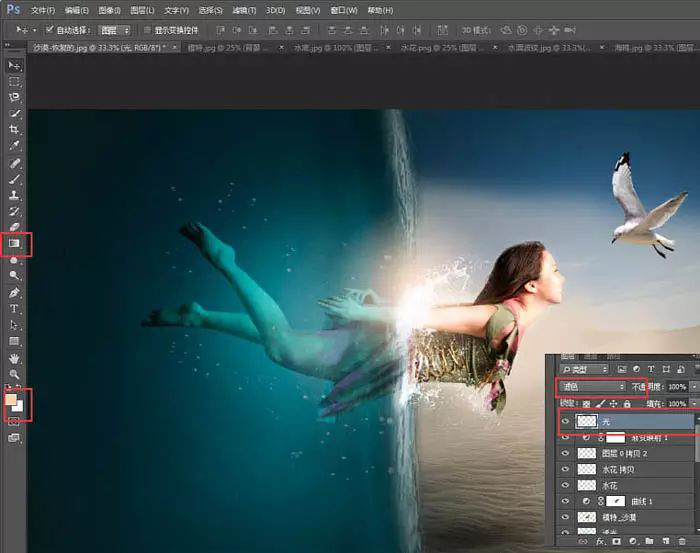Select the Move tool
Image resolution: width=700 pixels, height=553 pixels.
[x=15, y=66]
